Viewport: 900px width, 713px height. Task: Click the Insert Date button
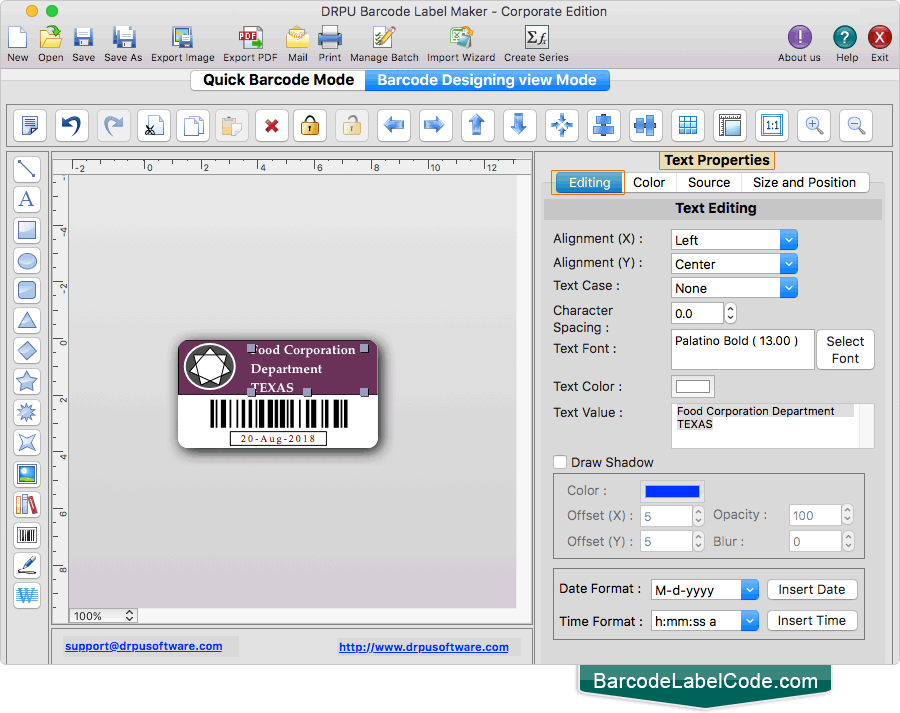click(812, 590)
